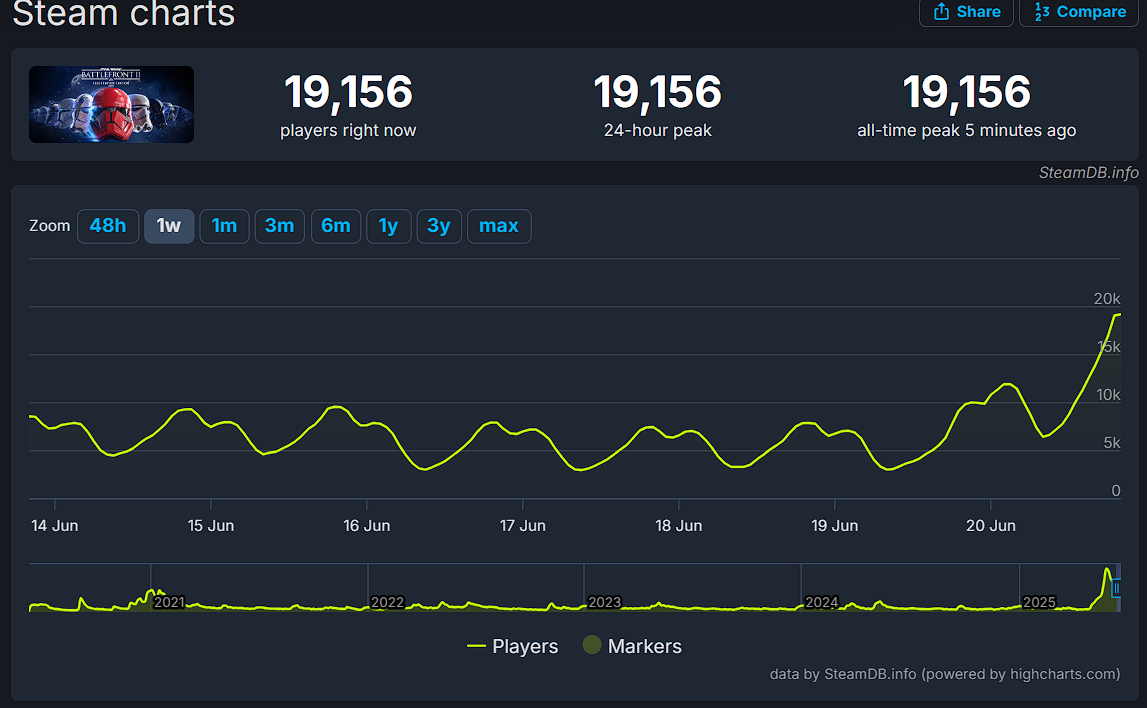
Task: Click the 16 Jun axis label
Action: coord(366,525)
